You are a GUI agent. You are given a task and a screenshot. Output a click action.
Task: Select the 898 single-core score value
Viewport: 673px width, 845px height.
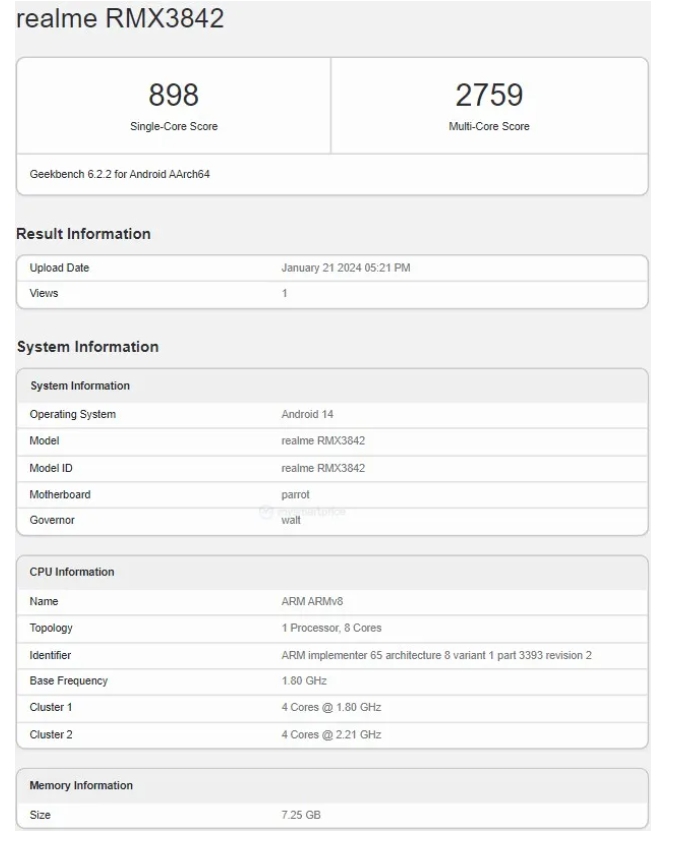tap(173, 95)
